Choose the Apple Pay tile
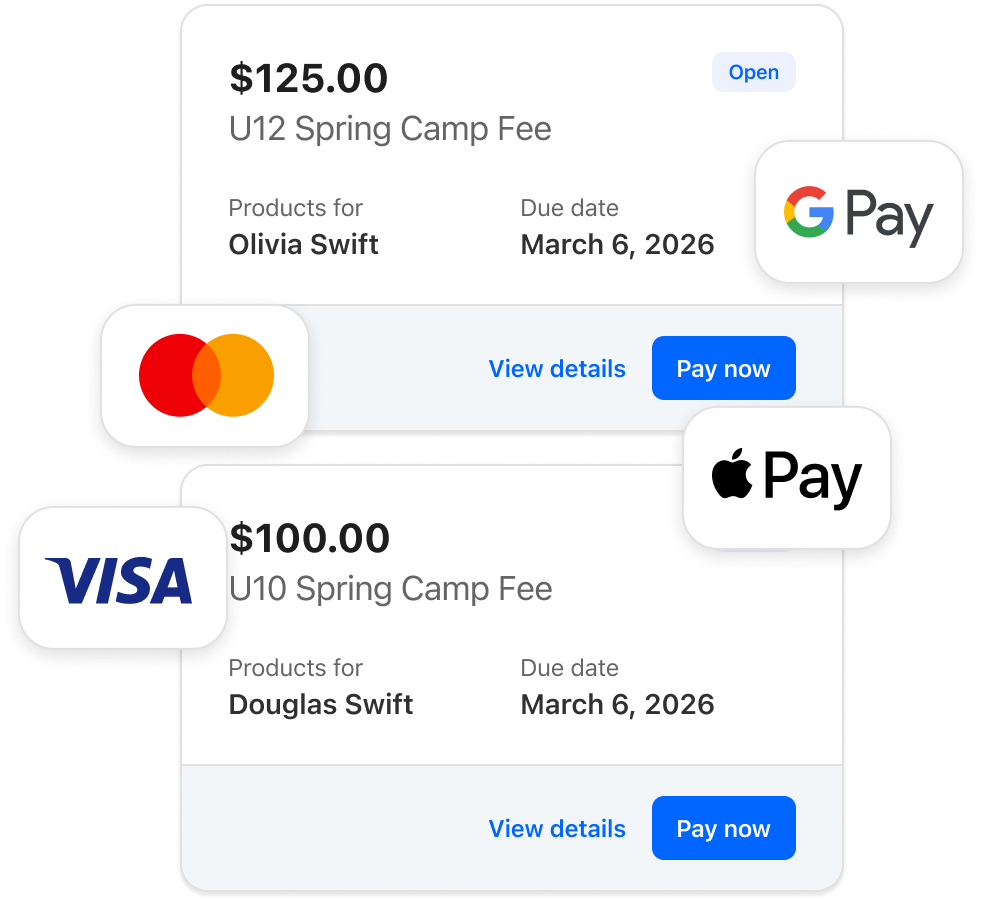982x900 pixels. tap(787, 477)
